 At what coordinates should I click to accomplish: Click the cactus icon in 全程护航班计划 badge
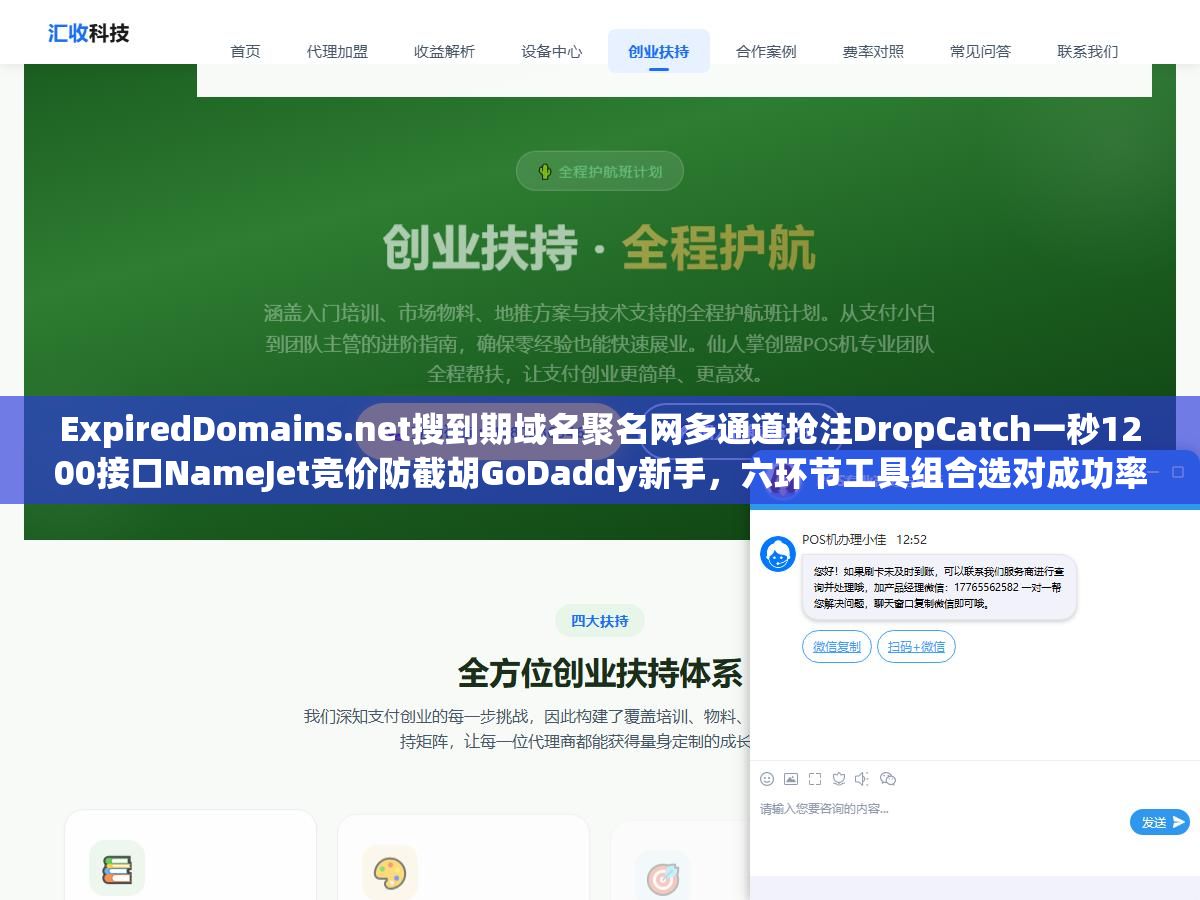point(545,171)
